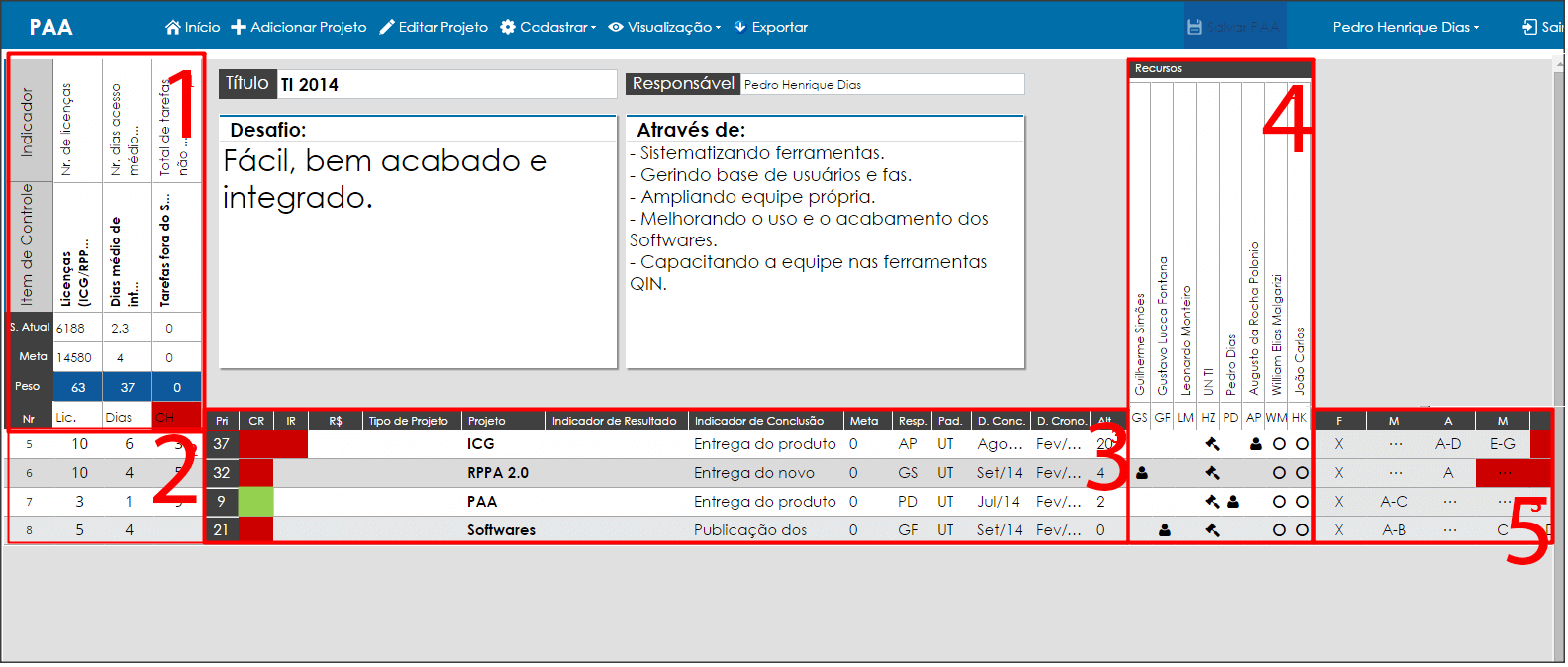Click the pencil icon for Editar Projeto

coord(387,27)
